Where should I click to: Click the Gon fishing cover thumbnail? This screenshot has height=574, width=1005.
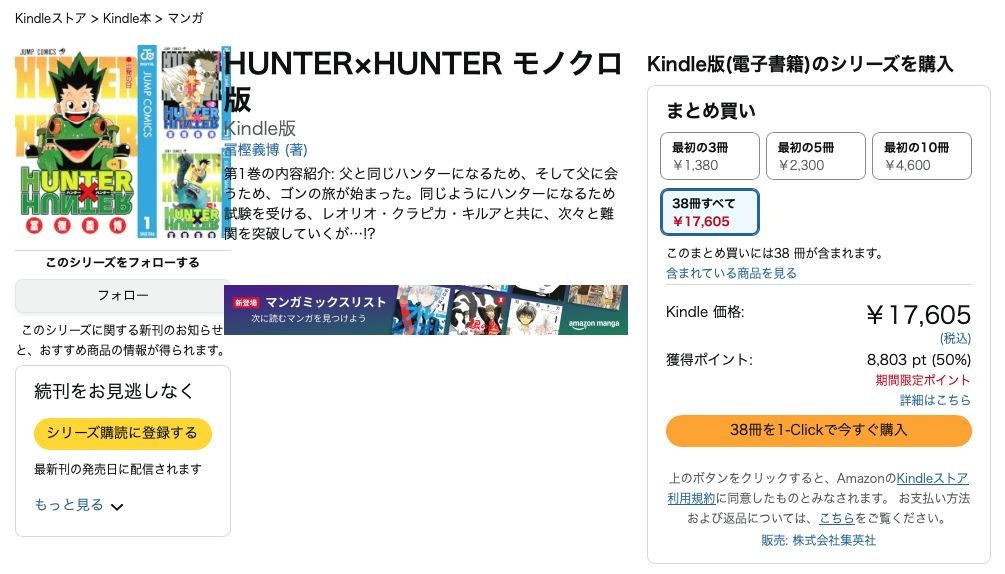pos(190,194)
